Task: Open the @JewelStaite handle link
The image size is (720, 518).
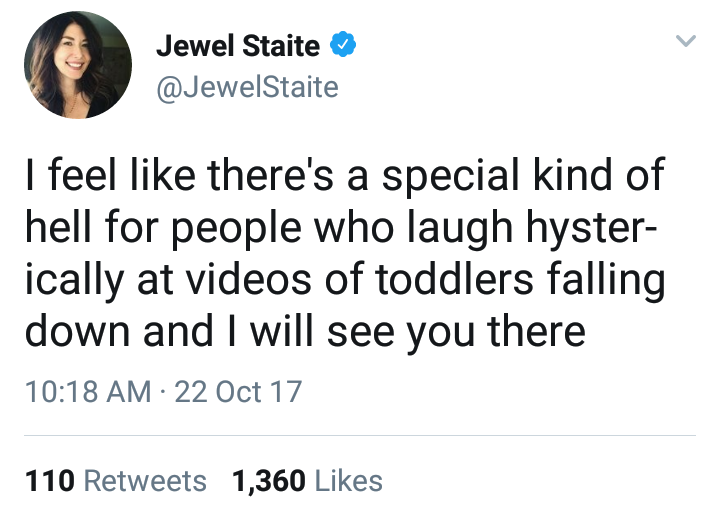Action: pos(248,88)
